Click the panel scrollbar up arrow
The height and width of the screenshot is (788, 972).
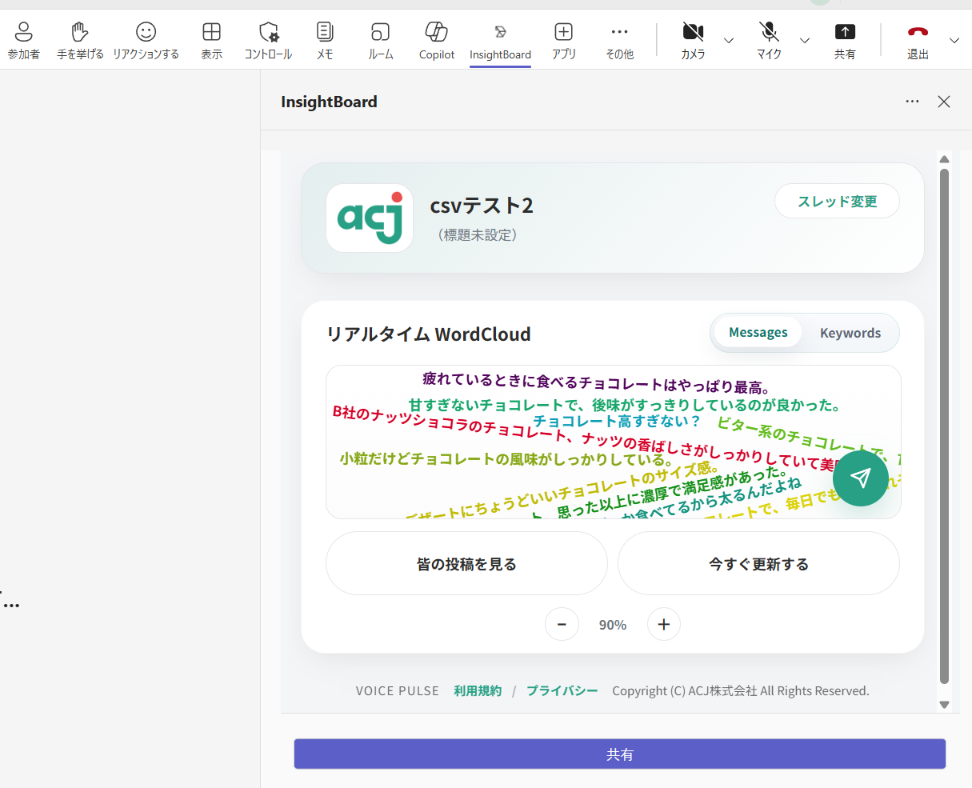click(x=944, y=159)
